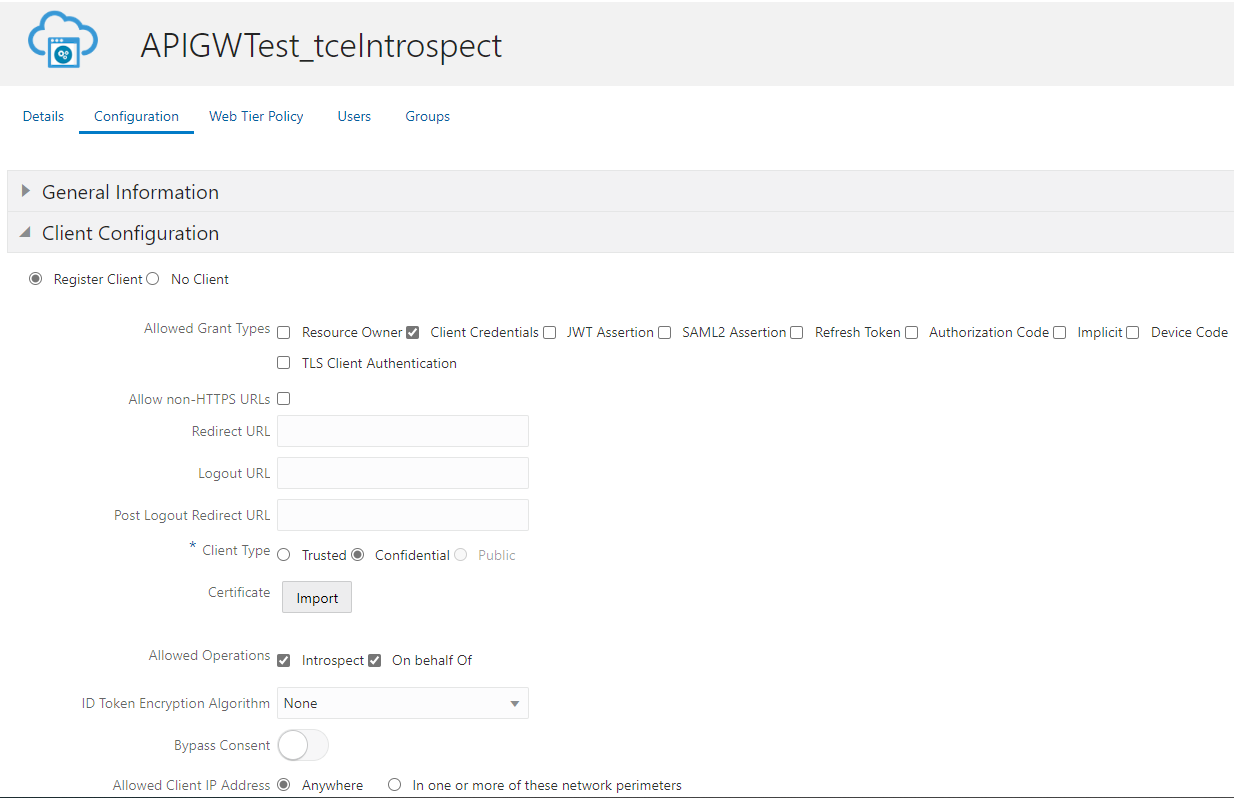Check Allow non-HTTPS URLs
The height and width of the screenshot is (798, 1234).
point(284,399)
